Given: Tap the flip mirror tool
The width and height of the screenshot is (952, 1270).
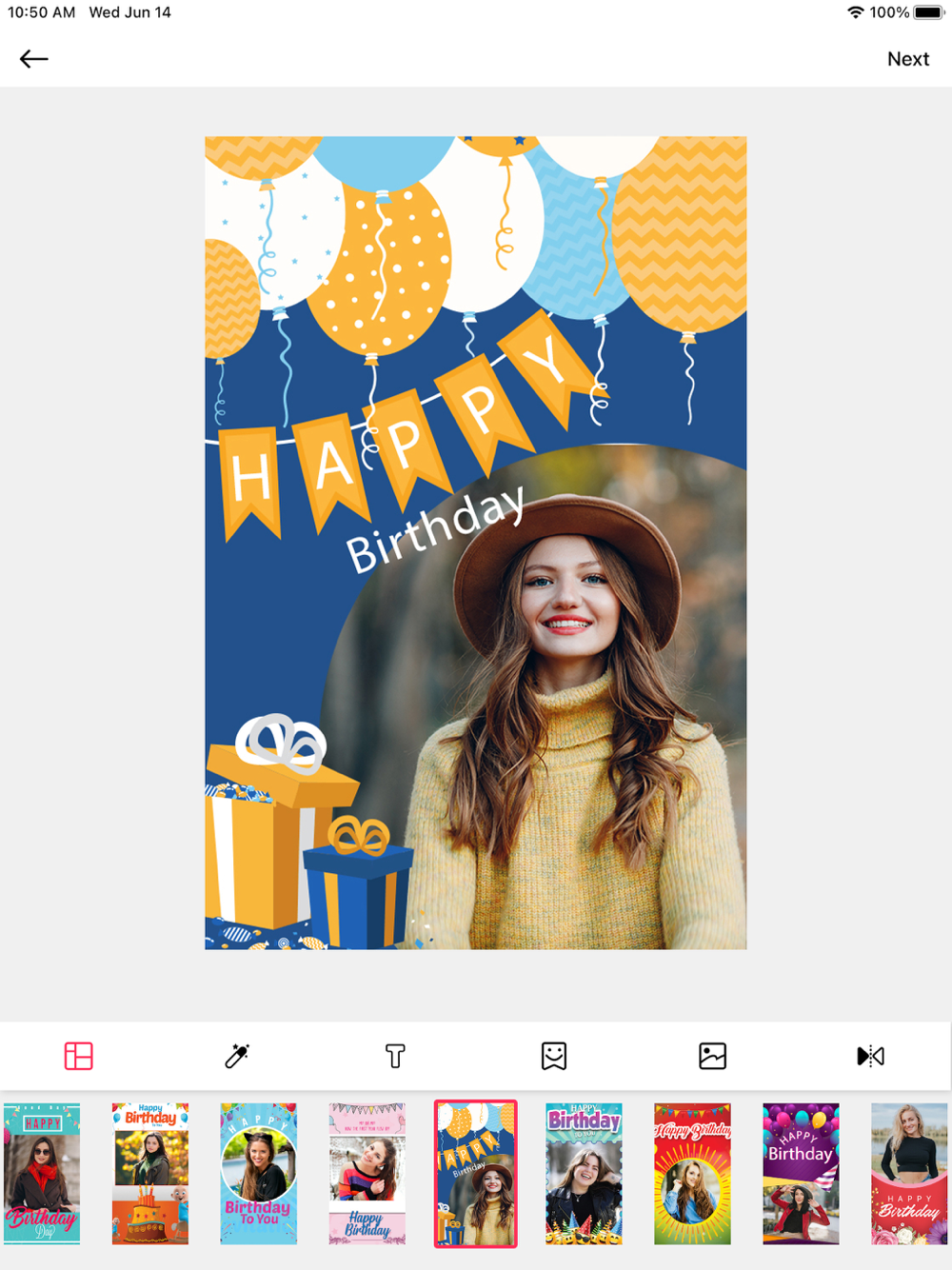Looking at the screenshot, I should (870, 1056).
